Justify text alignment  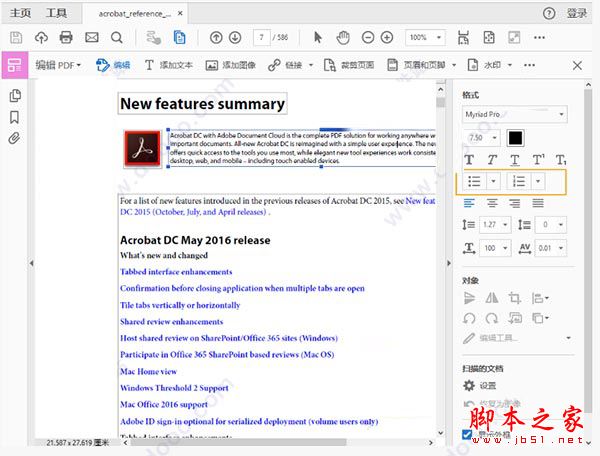[x=538, y=203]
